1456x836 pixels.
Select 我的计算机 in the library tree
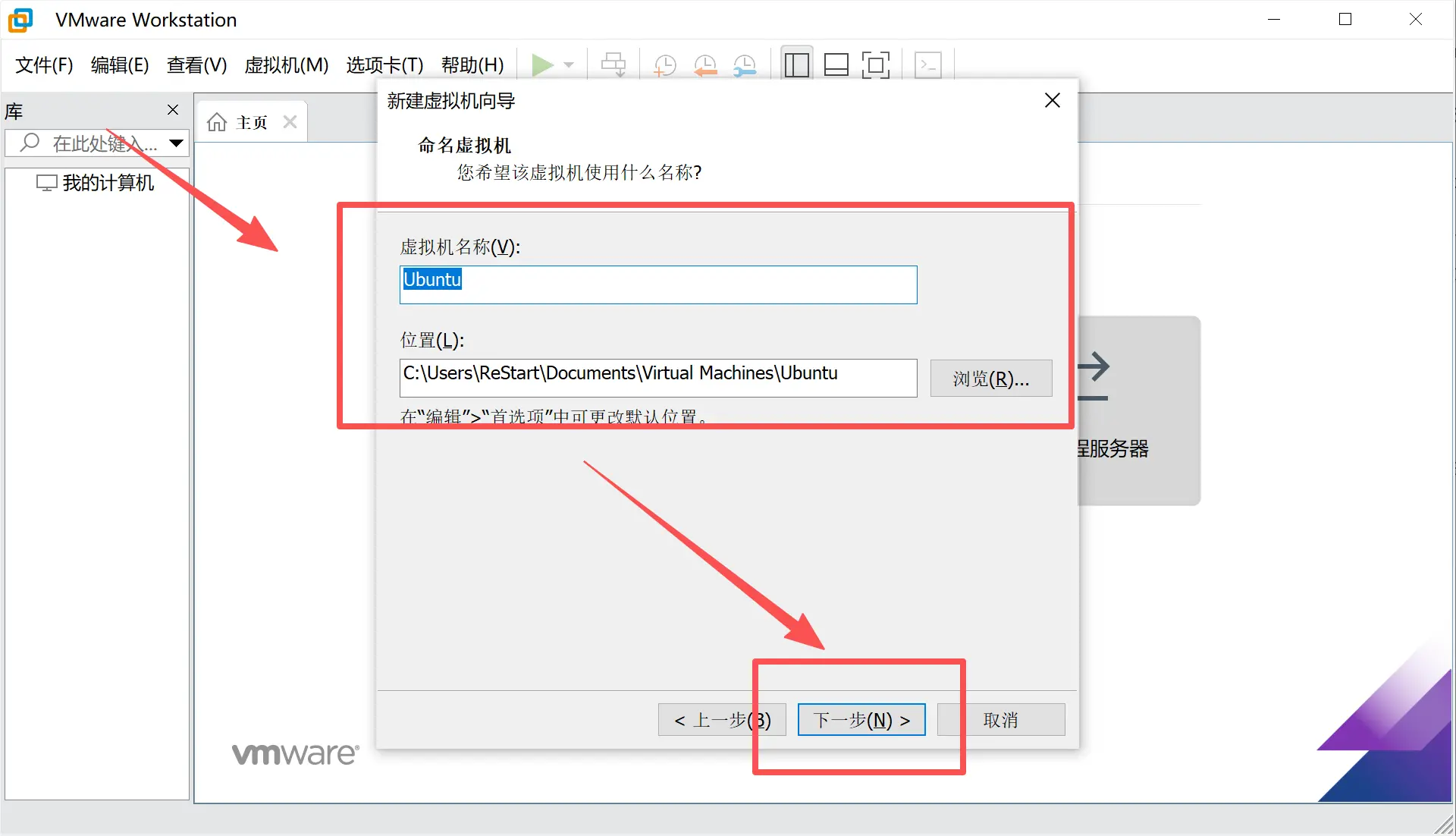pyautogui.click(x=96, y=183)
